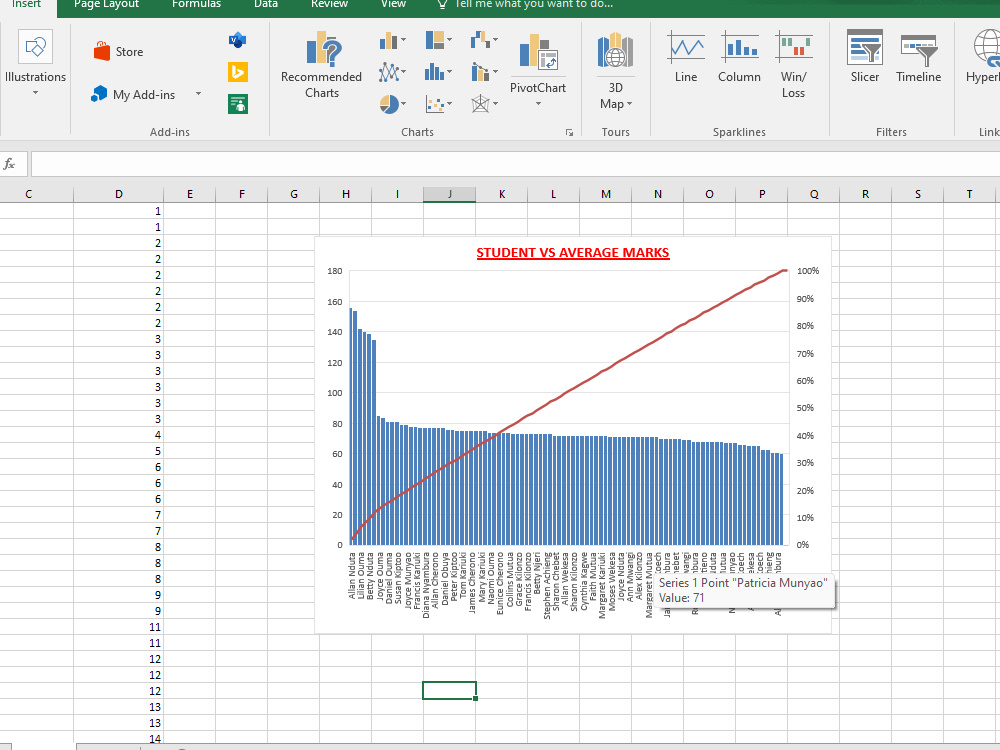Switch to the Data tab
Viewport: 1000px width, 750px height.
[266, 4]
